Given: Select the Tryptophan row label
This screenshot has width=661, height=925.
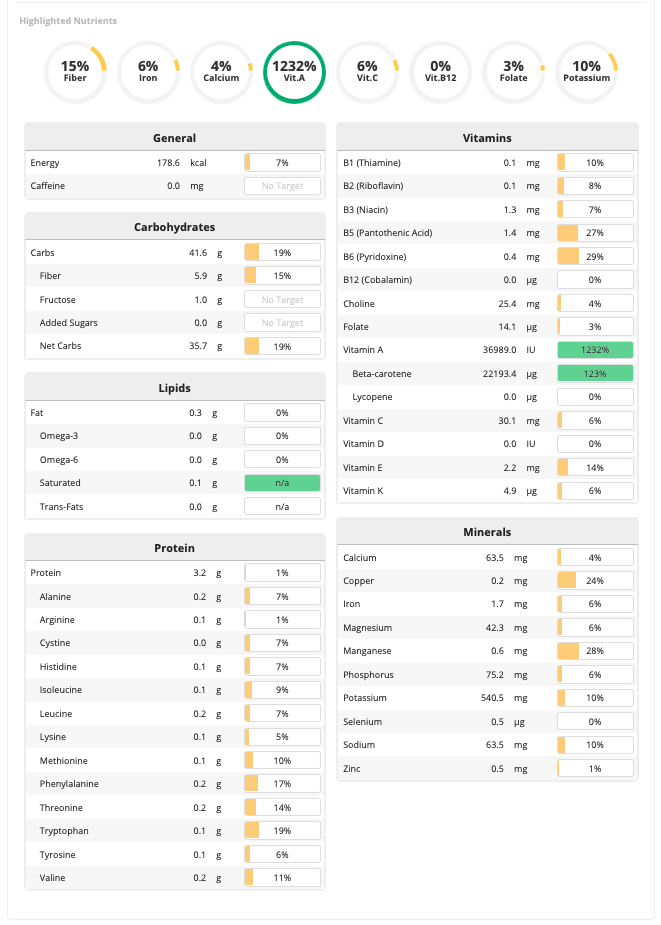Looking at the screenshot, I should 63,831.
